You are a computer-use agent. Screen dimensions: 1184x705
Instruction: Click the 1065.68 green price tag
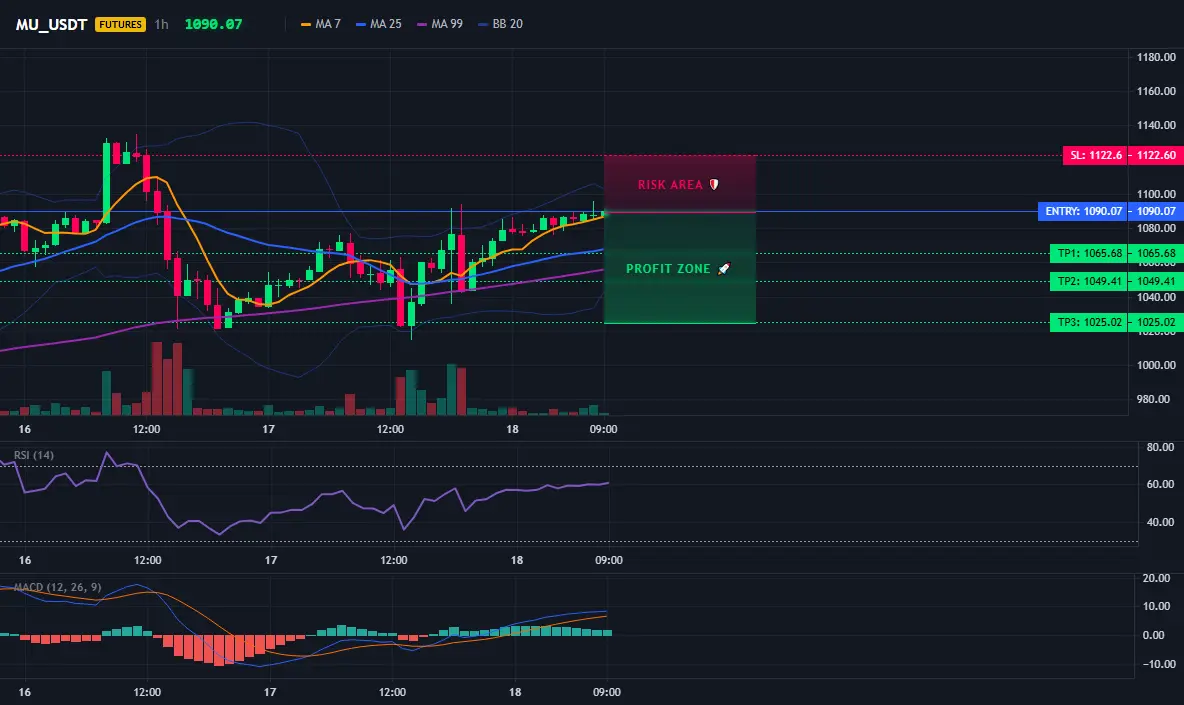(1156, 254)
